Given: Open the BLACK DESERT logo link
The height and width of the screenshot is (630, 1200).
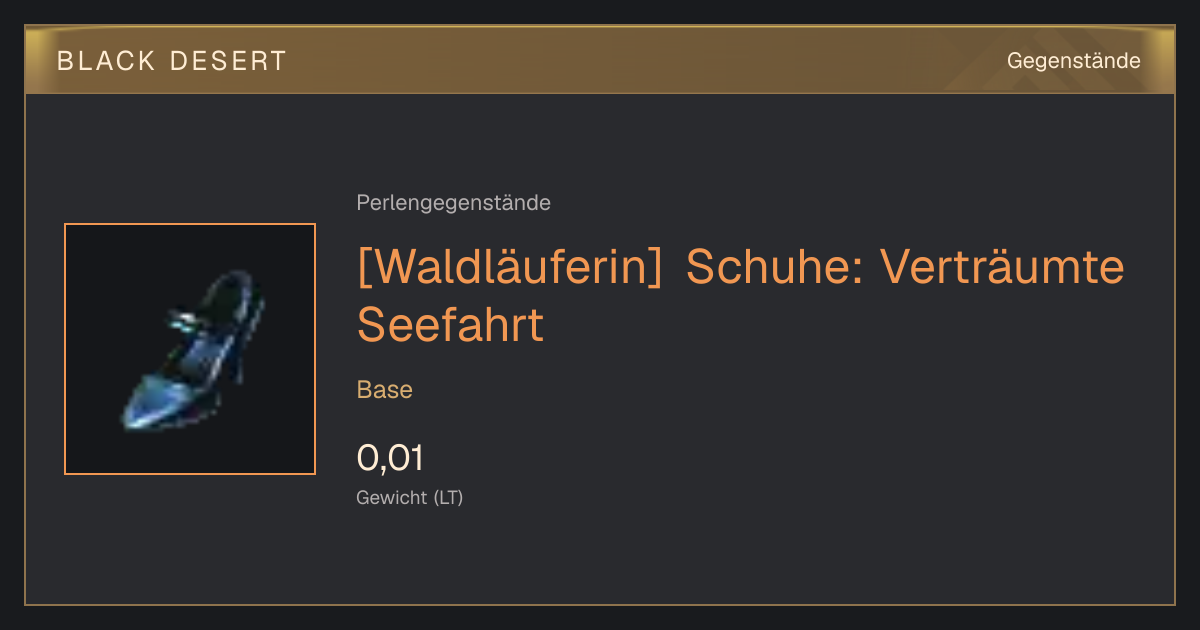Looking at the screenshot, I should (172, 61).
